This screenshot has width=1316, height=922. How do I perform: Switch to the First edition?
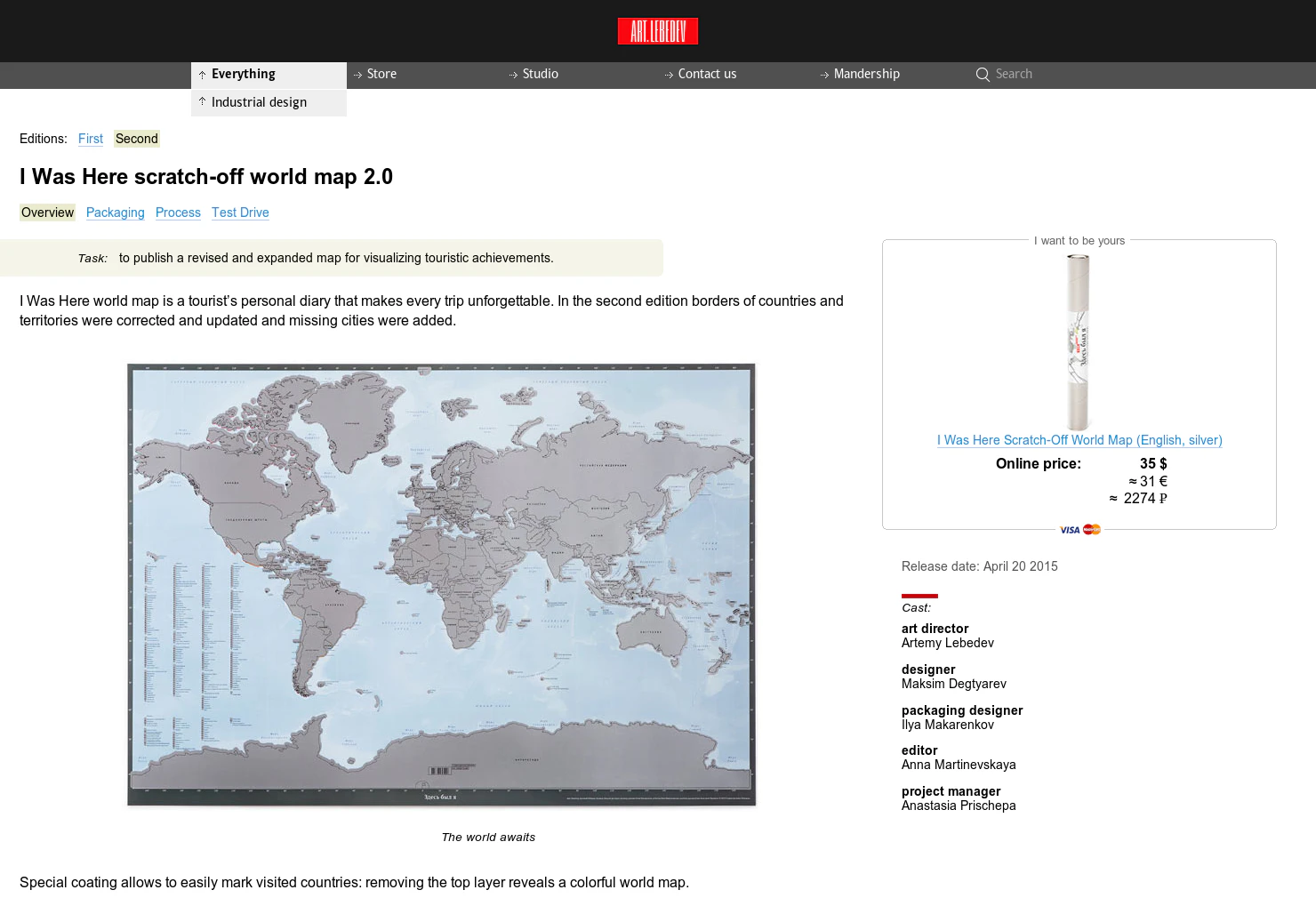point(91,139)
